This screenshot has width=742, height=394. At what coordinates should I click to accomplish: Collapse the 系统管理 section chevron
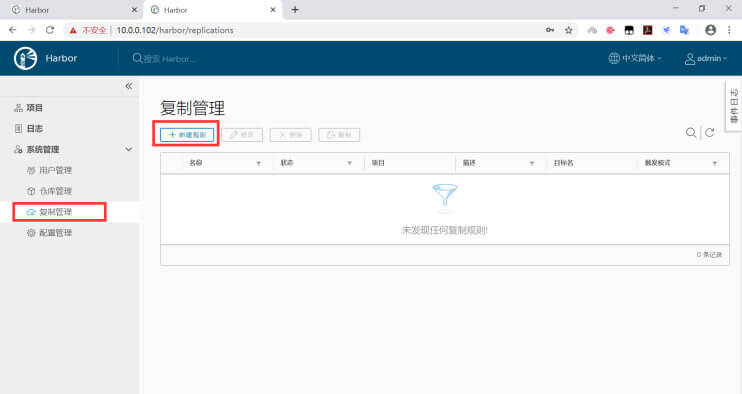click(129, 149)
